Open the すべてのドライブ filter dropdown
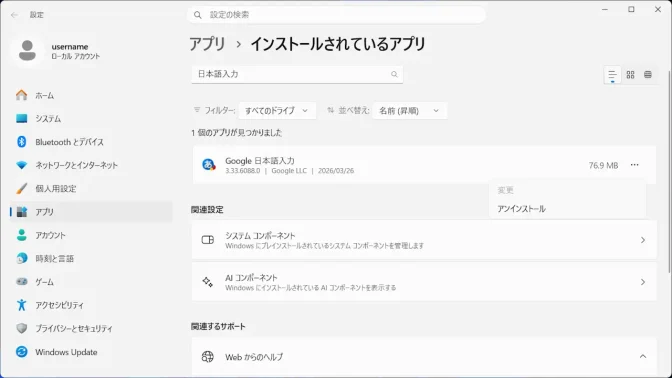672x378 pixels. tap(277, 111)
